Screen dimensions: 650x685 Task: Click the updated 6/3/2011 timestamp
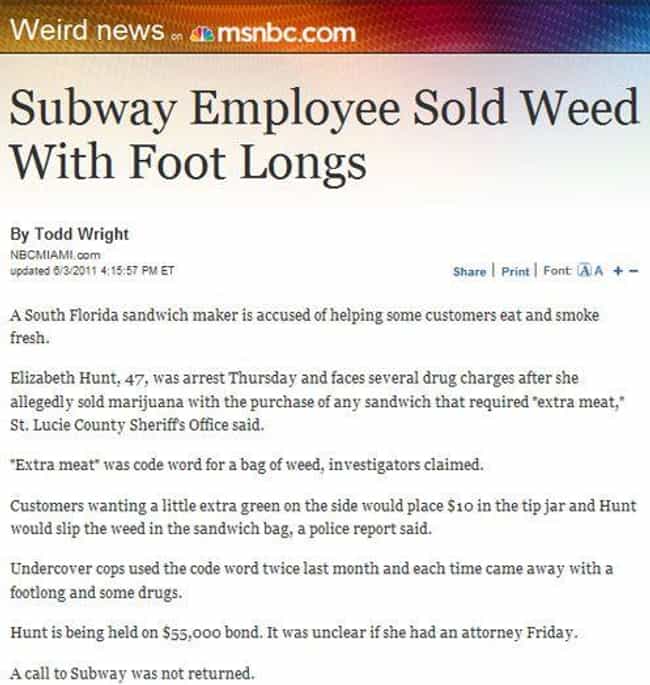tap(92, 271)
